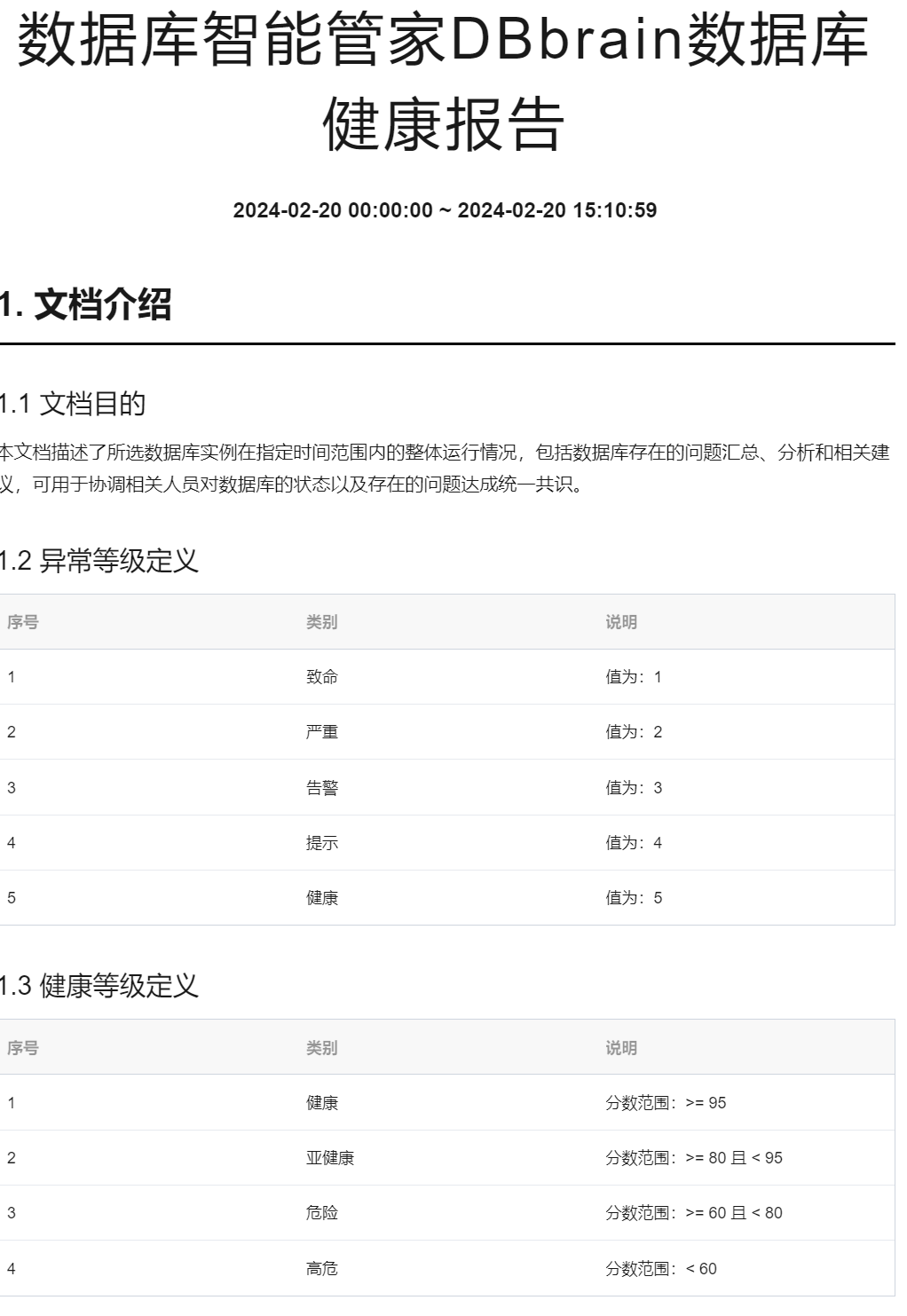Screen dimensions: 907x1316
Task: Click the "告警" category cell
Action: 322,788
